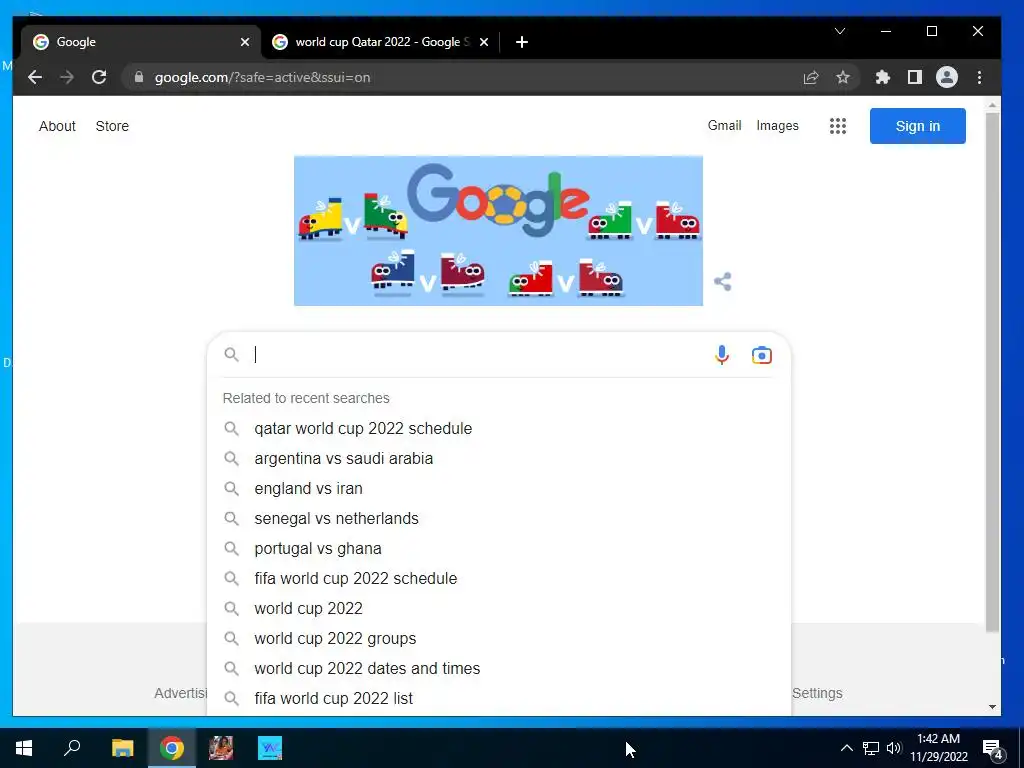Select suggestion fifa world cup 2022 list

(x=498, y=699)
